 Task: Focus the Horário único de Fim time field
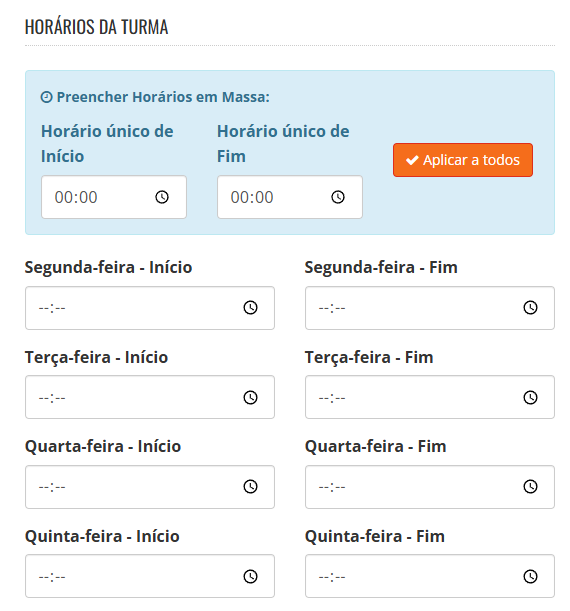click(x=290, y=197)
